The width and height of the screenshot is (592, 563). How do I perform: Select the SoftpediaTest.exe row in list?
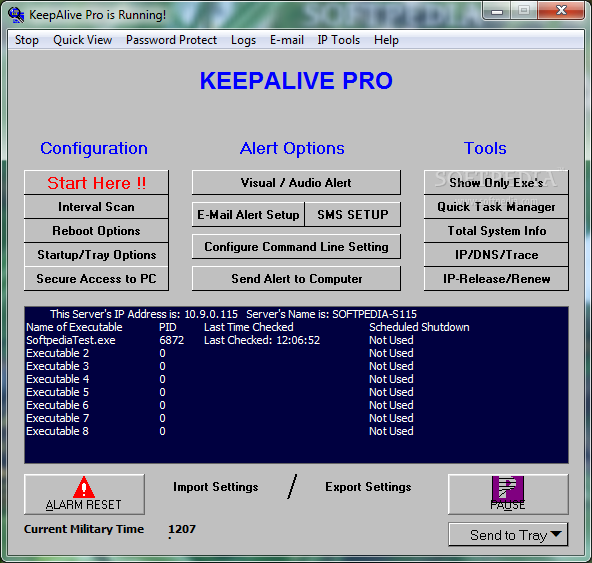[x=296, y=340]
